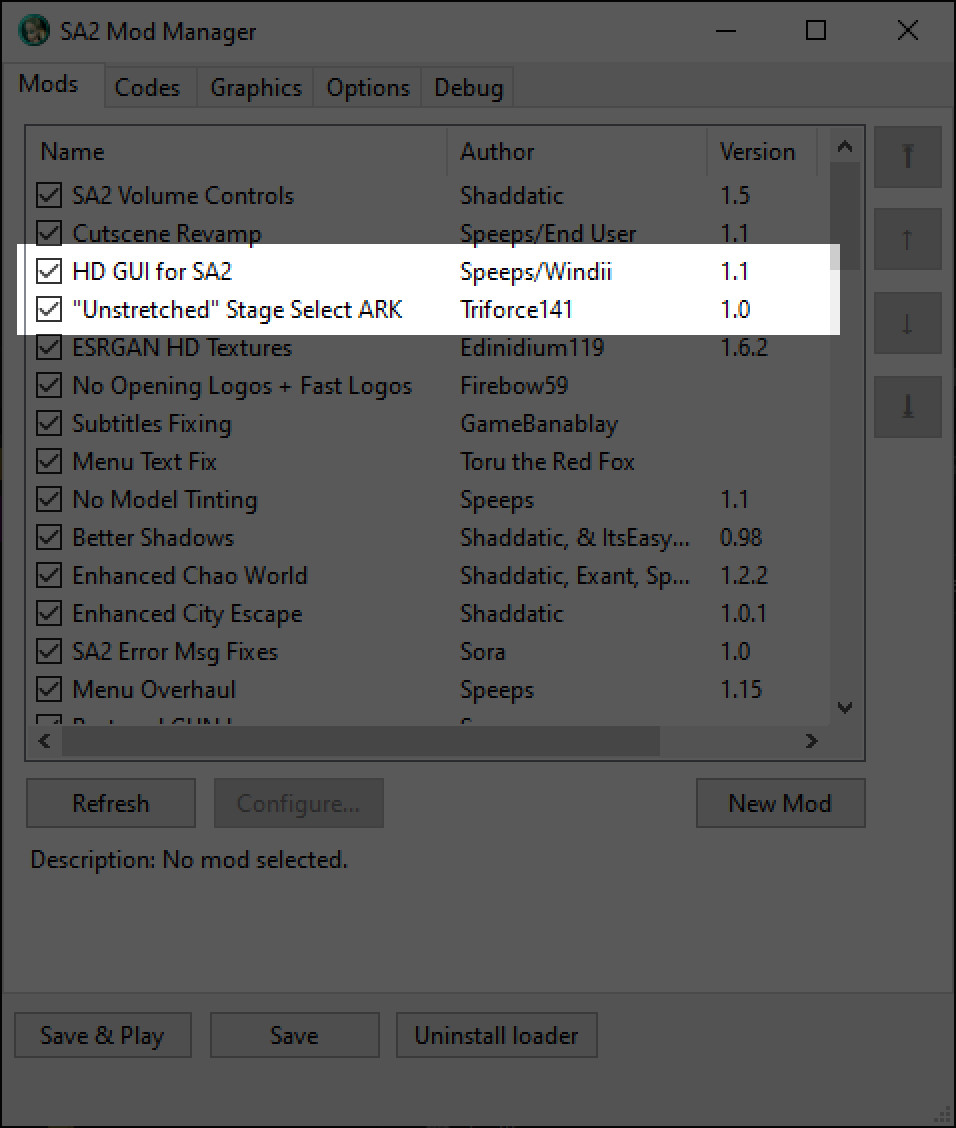Toggle the Better Shadows mod off

pyautogui.click(x=49, y=537)
